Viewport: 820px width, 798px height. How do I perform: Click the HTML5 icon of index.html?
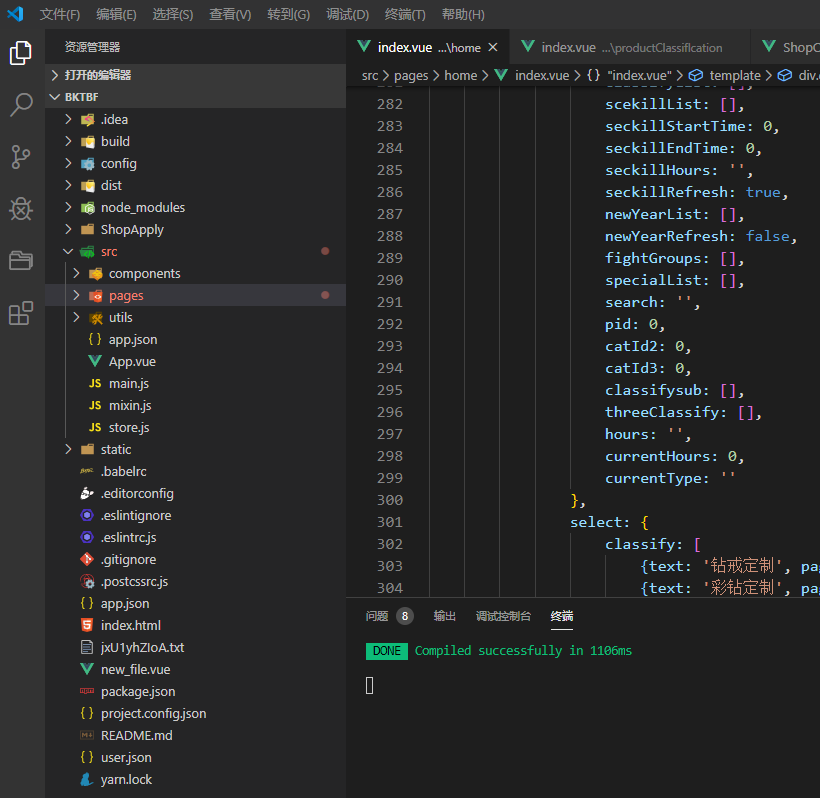coord(87,625)
